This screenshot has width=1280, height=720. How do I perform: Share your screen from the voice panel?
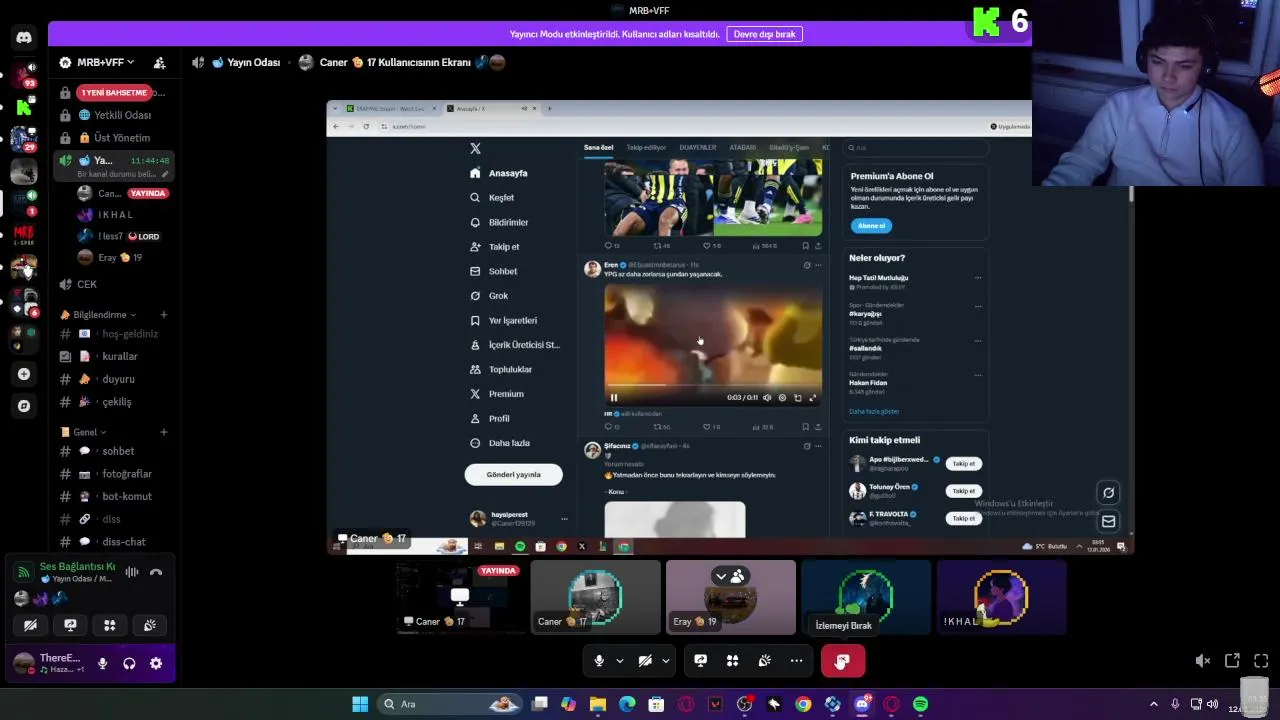(x=70, y=625)
